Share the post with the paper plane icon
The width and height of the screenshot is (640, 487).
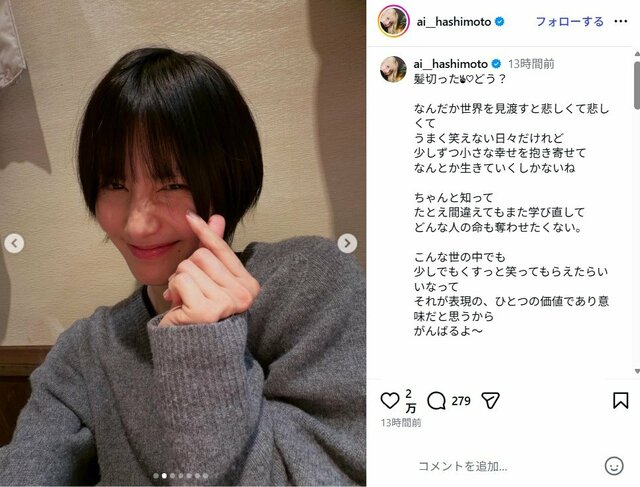tap(490, 400)
